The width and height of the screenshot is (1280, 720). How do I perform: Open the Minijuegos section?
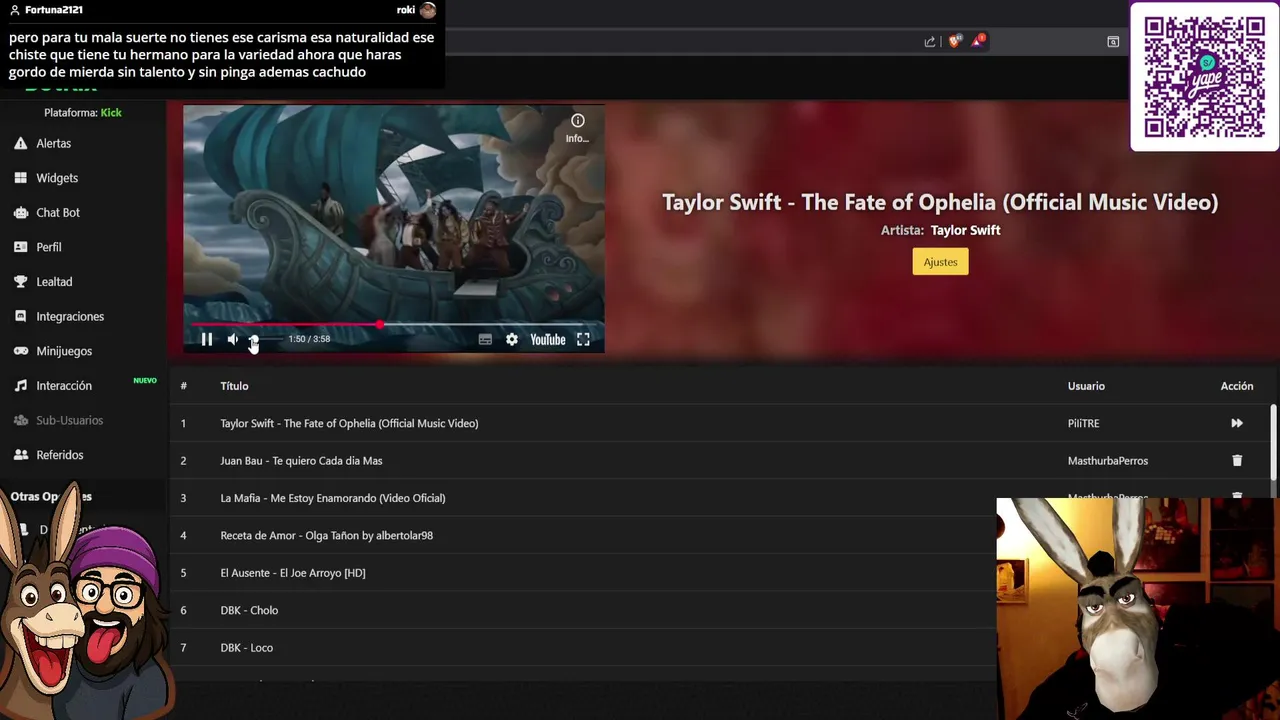click(64, 351)
